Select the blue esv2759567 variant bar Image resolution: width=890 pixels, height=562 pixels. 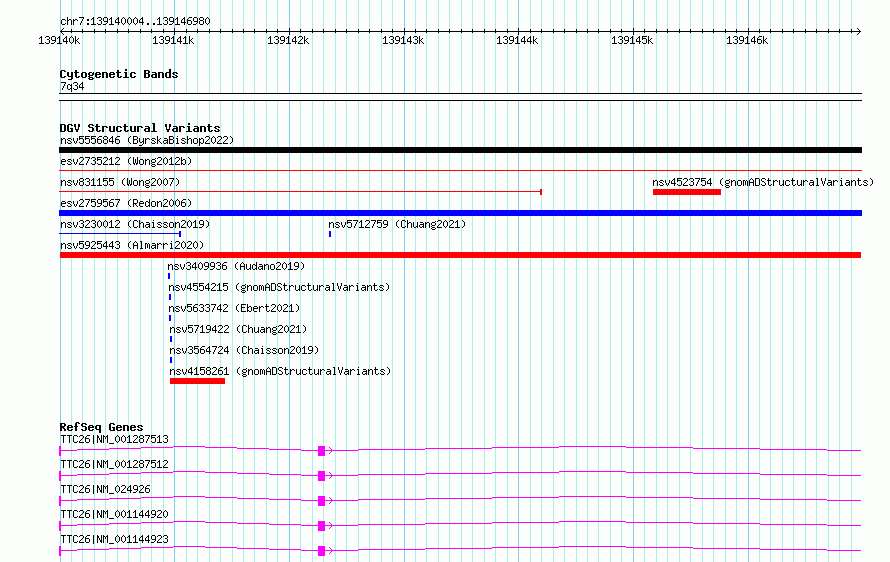point(460,213)
